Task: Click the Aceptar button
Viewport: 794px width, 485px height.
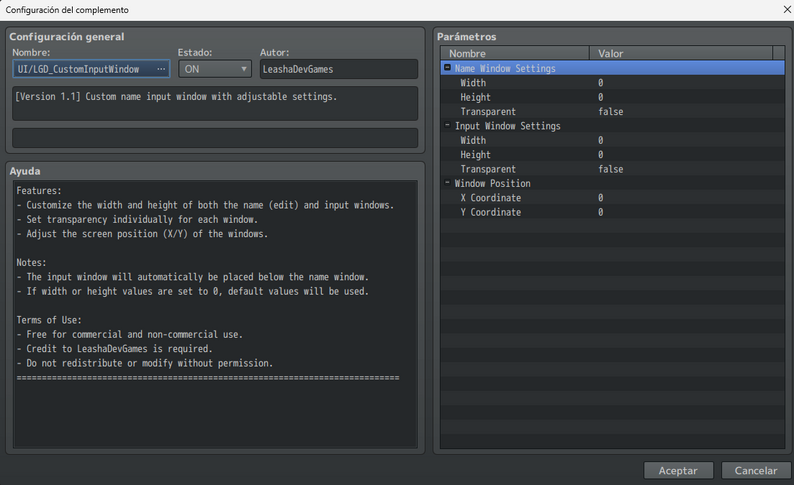Action: tap(678, 470)
